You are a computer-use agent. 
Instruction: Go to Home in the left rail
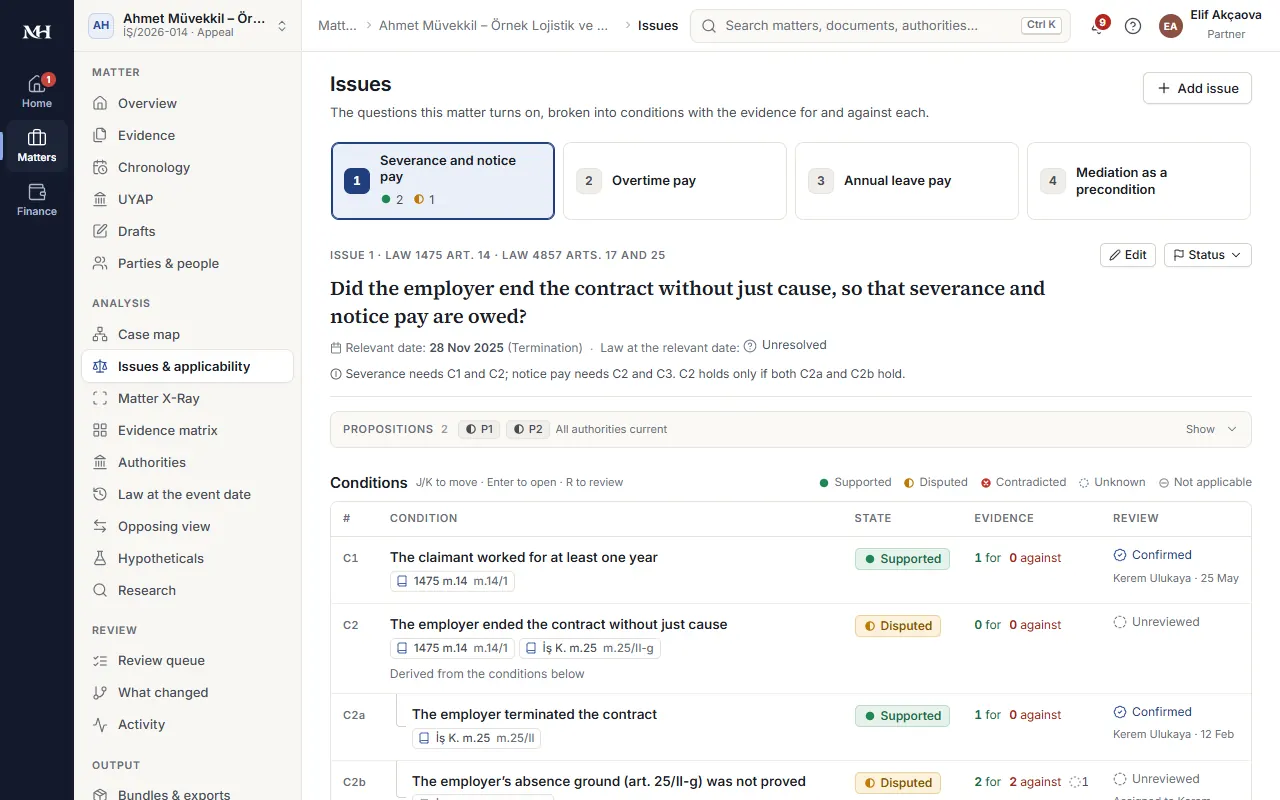[x=37, y=92]
